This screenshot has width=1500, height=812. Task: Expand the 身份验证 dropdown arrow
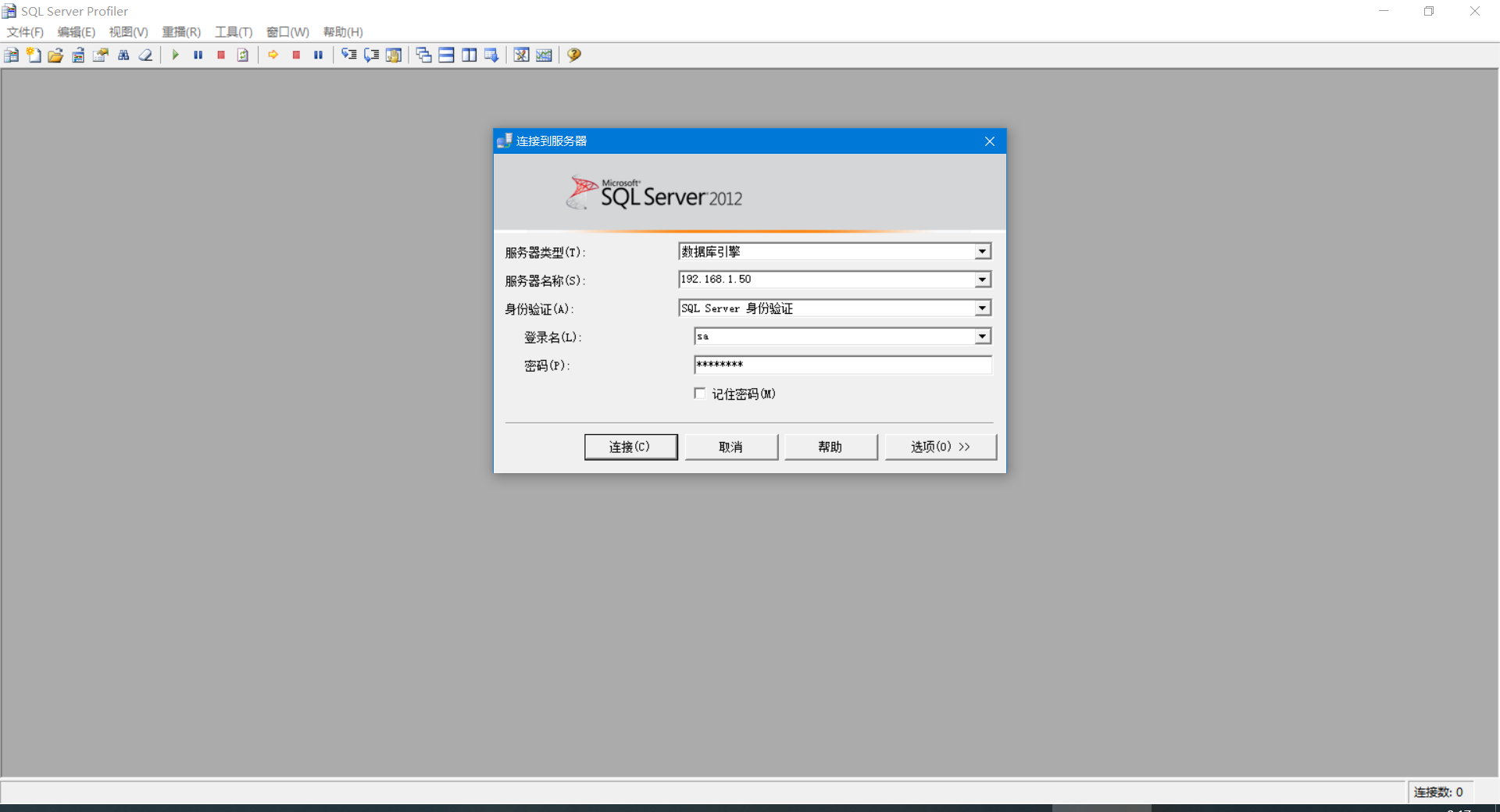[x=982, y=308]
